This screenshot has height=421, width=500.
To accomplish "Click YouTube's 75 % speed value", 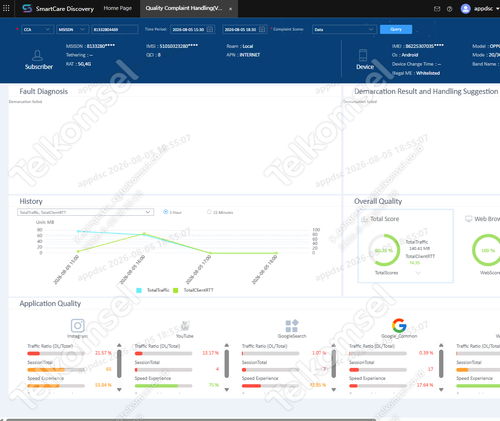I will 214,385.
